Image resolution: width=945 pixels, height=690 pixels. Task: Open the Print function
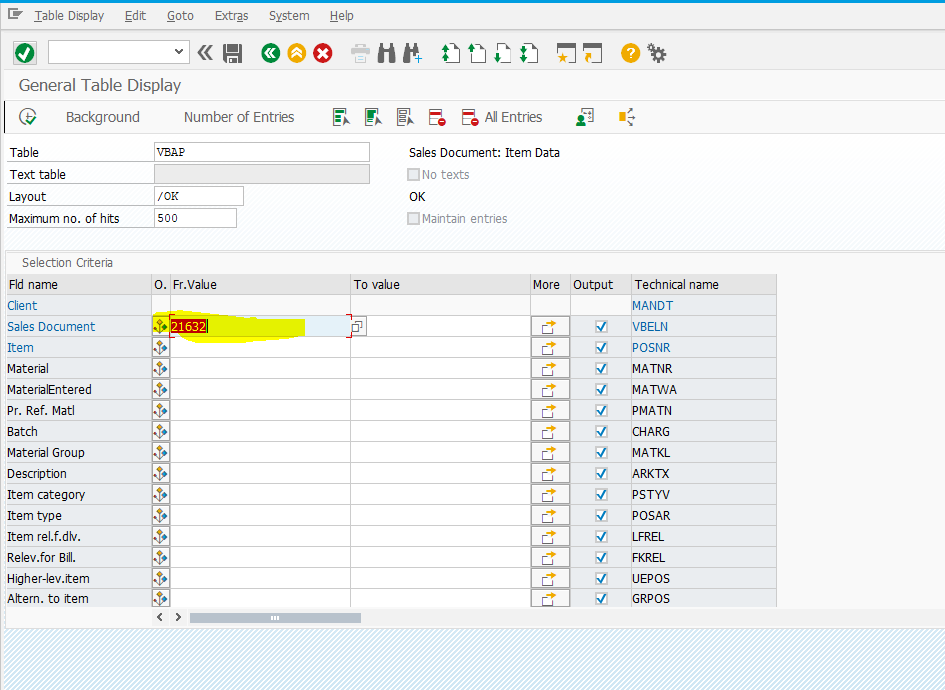pos(359,52)
